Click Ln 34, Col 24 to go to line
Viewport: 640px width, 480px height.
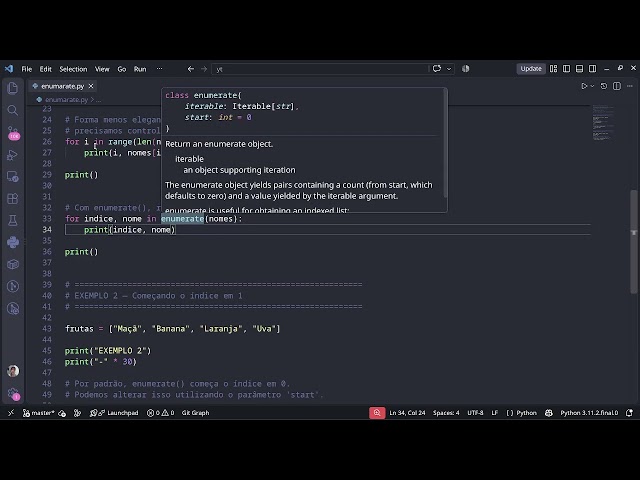click(407, 413)
